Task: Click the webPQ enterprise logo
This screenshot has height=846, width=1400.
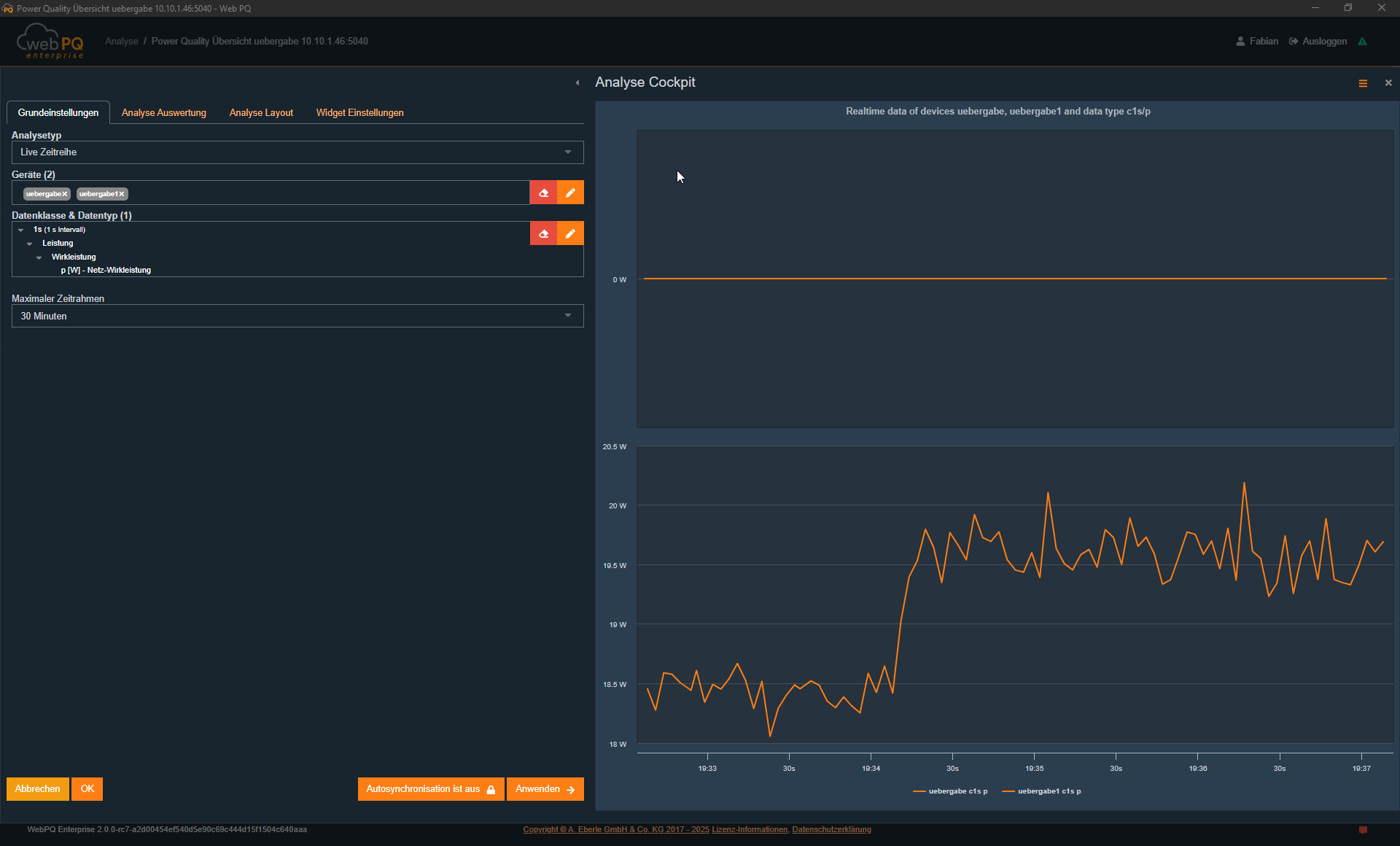Action: coord(49,41)
